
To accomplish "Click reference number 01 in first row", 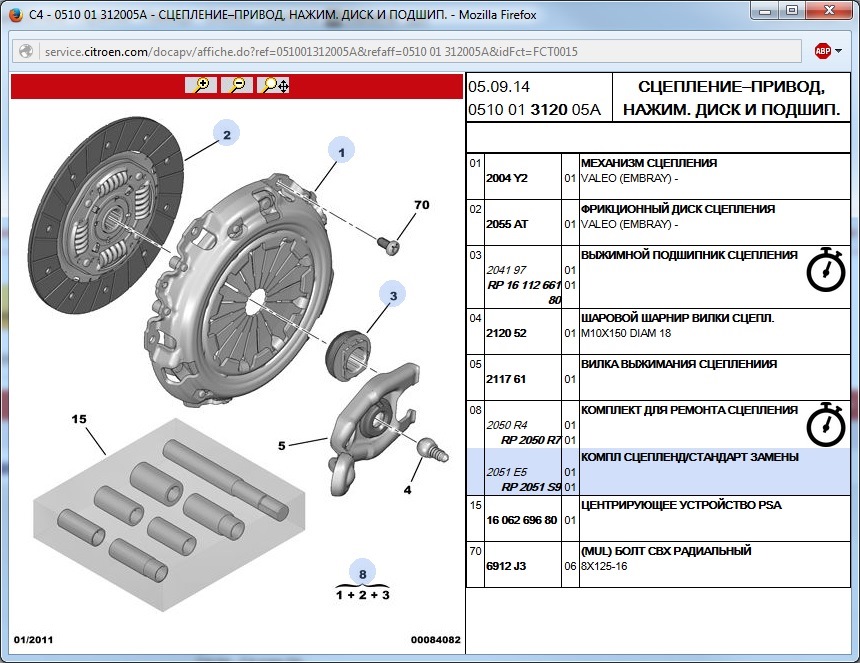I will coord(475,163).
